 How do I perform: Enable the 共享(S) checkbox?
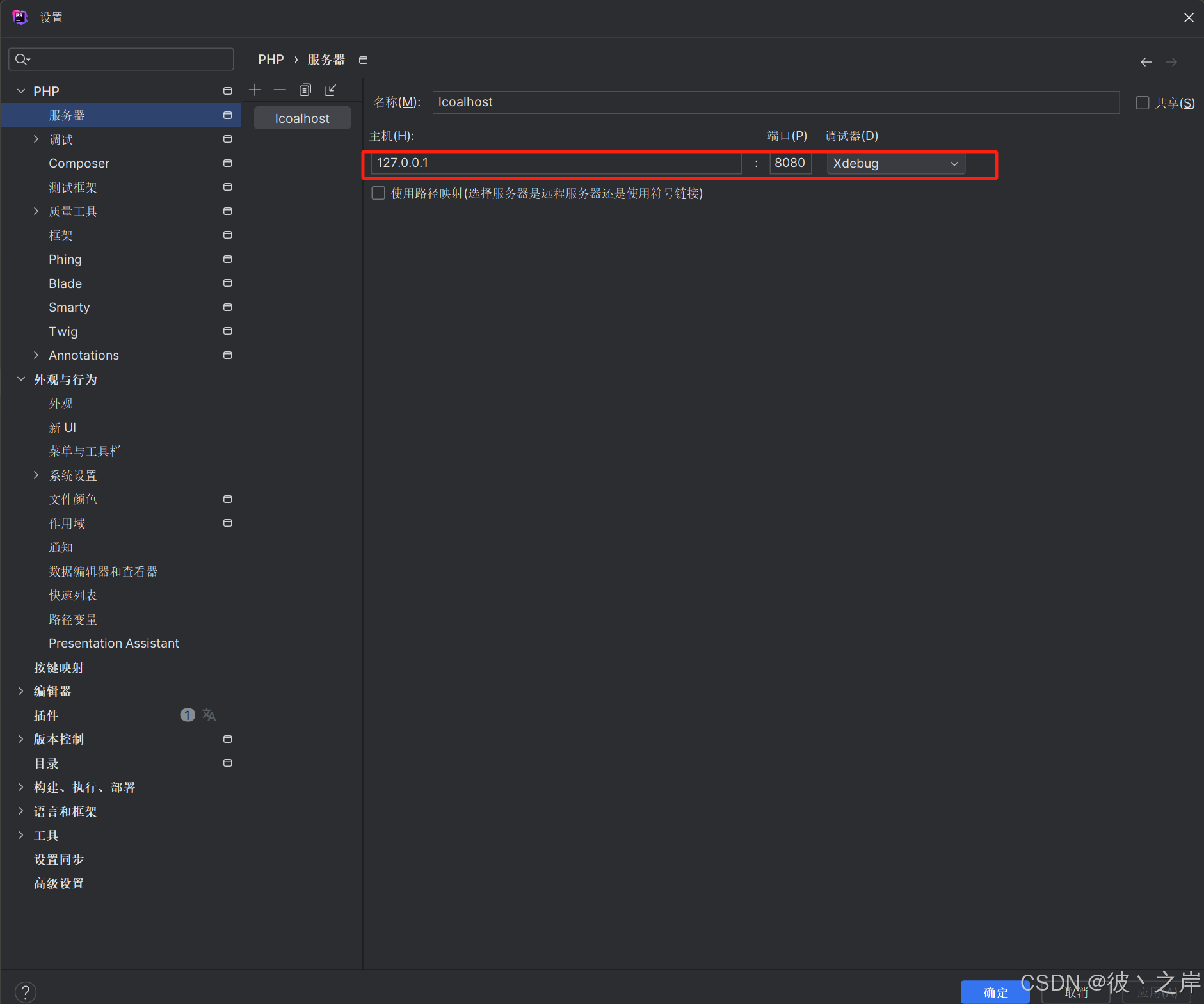click(1142, 102)
